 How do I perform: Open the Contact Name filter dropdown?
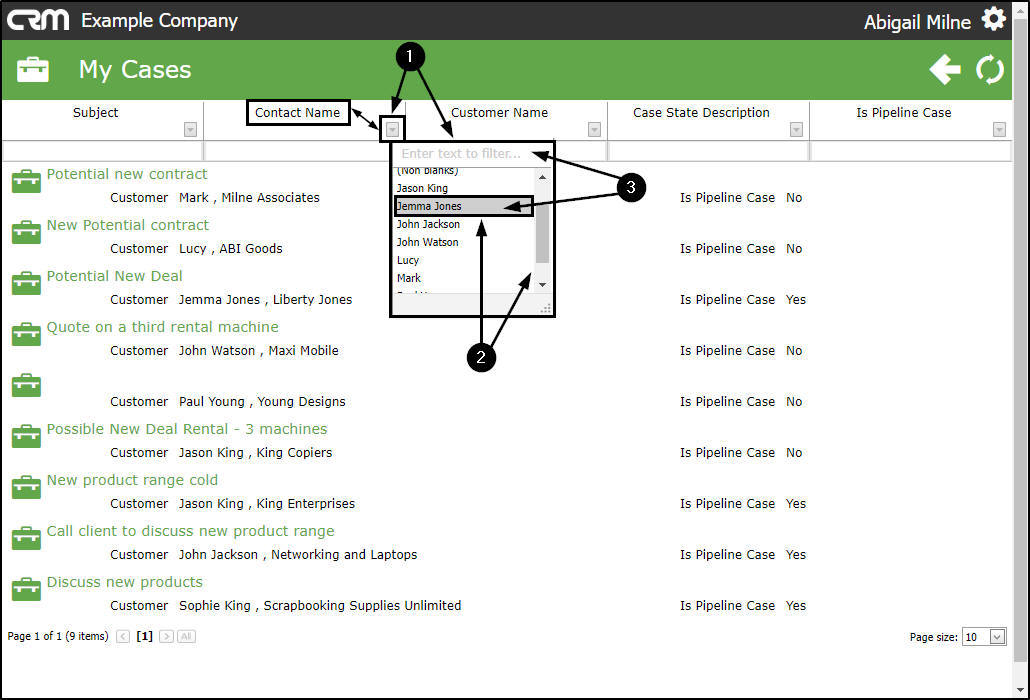pyautogui.click(x=392, y=129)
